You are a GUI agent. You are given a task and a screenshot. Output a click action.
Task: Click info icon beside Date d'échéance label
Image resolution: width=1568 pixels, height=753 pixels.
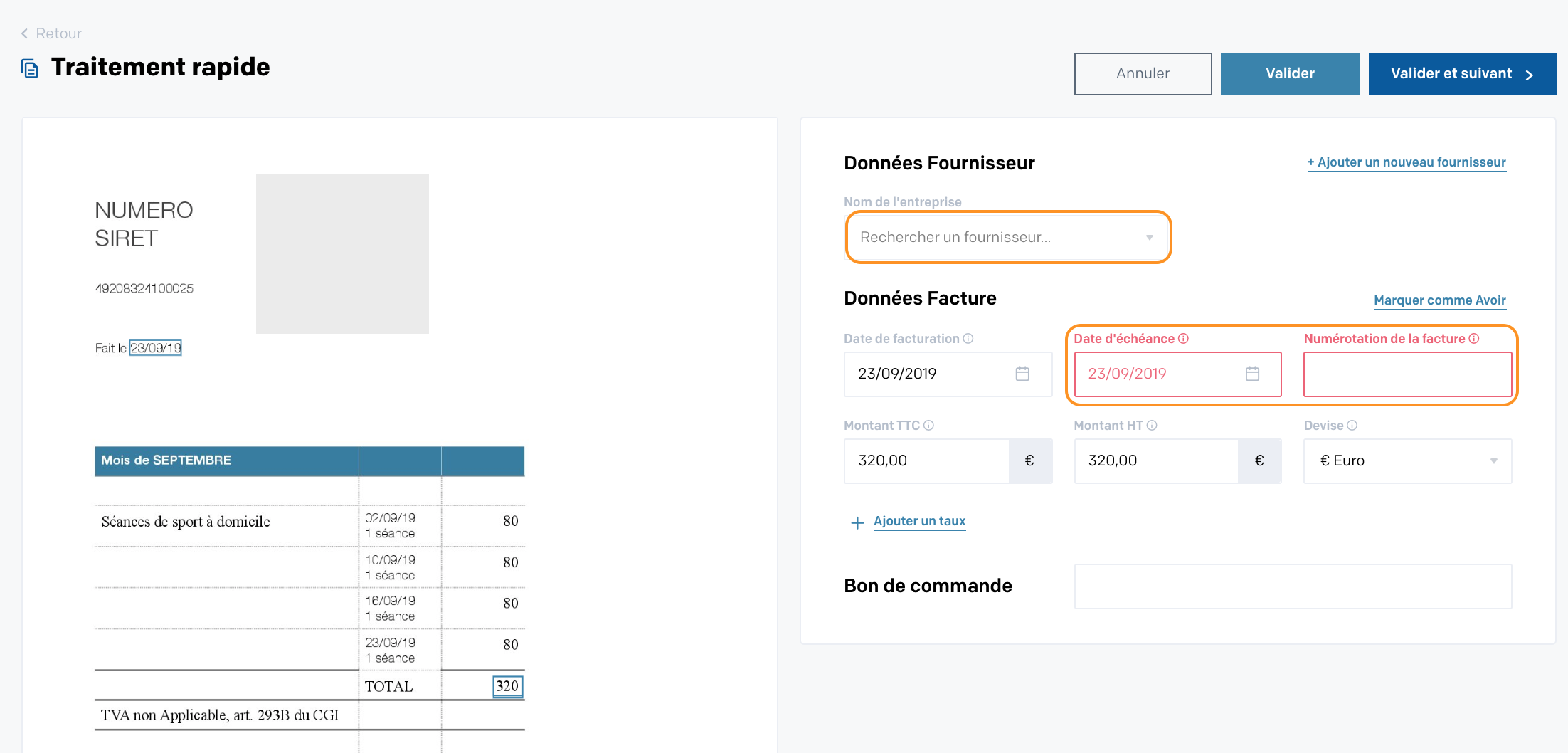coord(1183,339)
